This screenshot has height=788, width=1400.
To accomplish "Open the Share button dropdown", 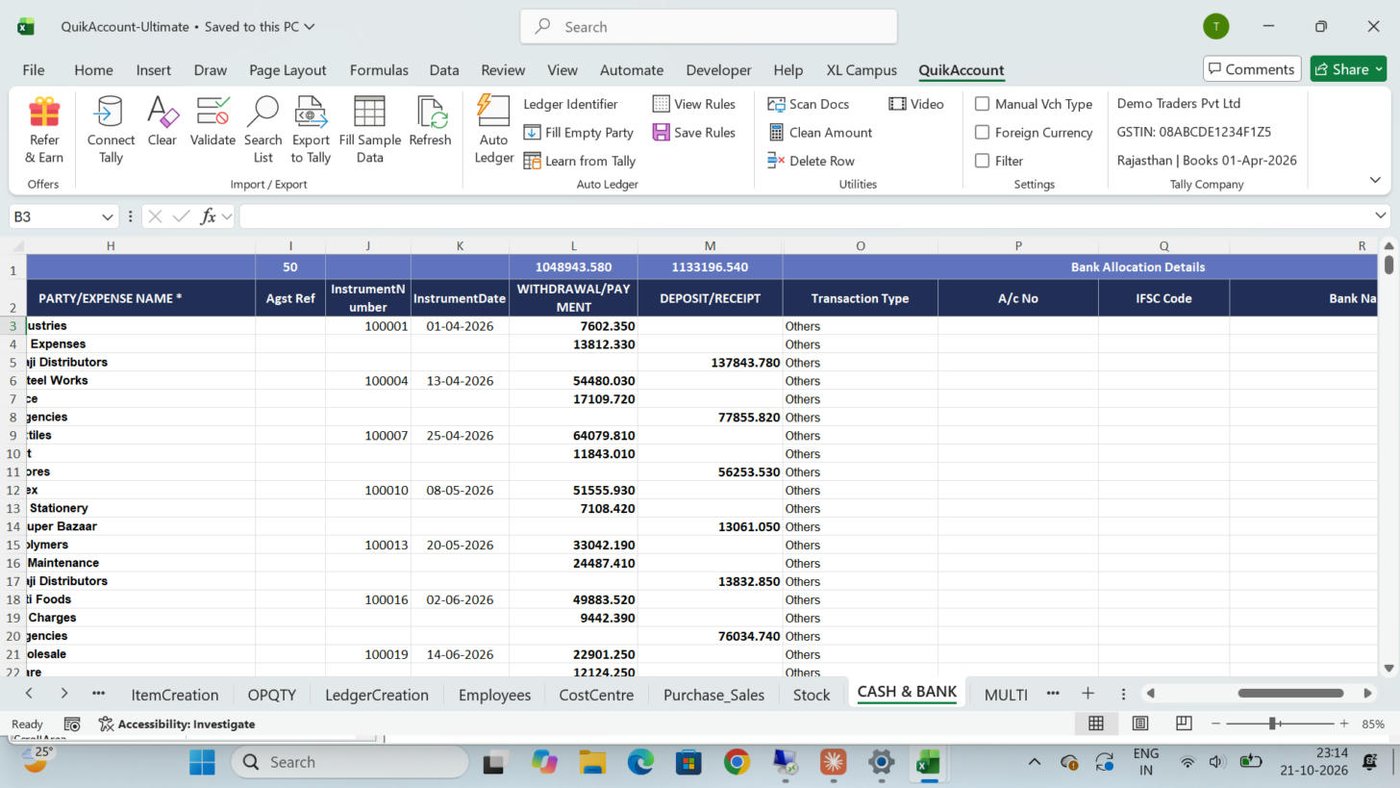I will tap(1380, 69).
